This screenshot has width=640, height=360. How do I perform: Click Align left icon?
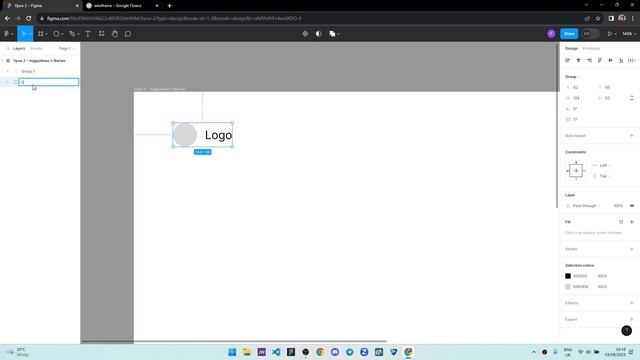tap(567, 60)
